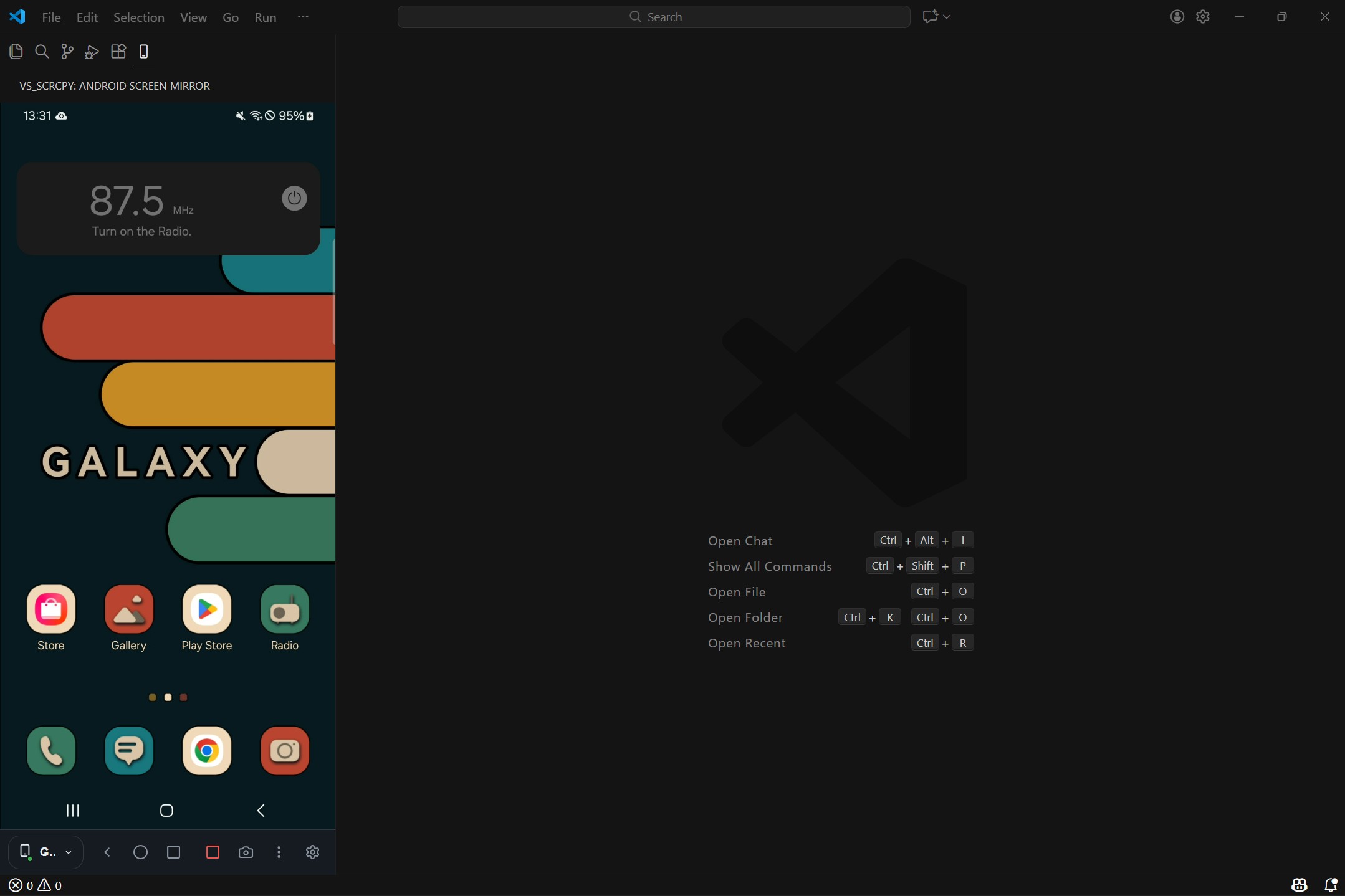Launch the Play Store app
The width and height of the screenshot is (1345, 896).
pyautogui.click(x=207, y=610)
